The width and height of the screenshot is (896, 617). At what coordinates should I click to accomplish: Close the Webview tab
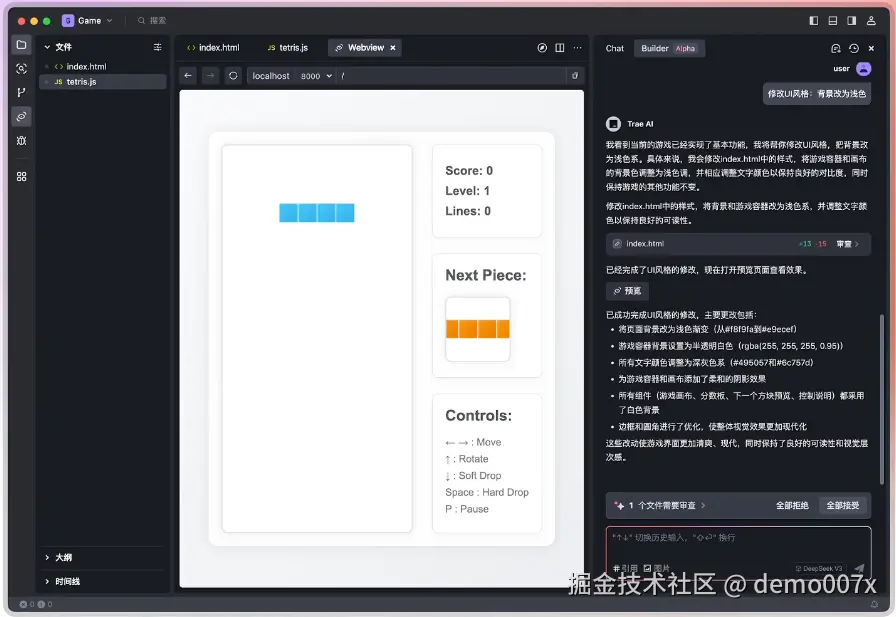pyautogui.click(x=393, y=48)
